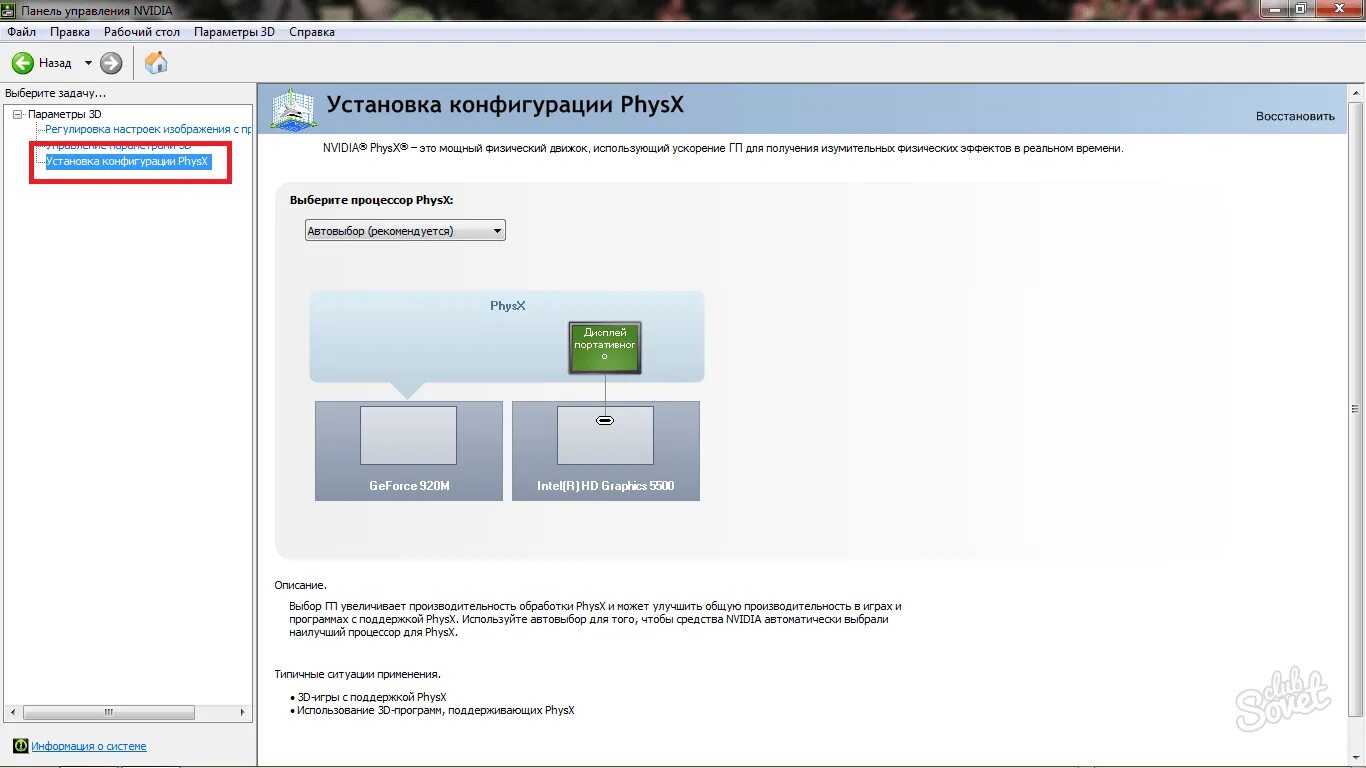Open the Back history dropdown arrow
Screen dimensions: 1366x768
pos(88,63)
